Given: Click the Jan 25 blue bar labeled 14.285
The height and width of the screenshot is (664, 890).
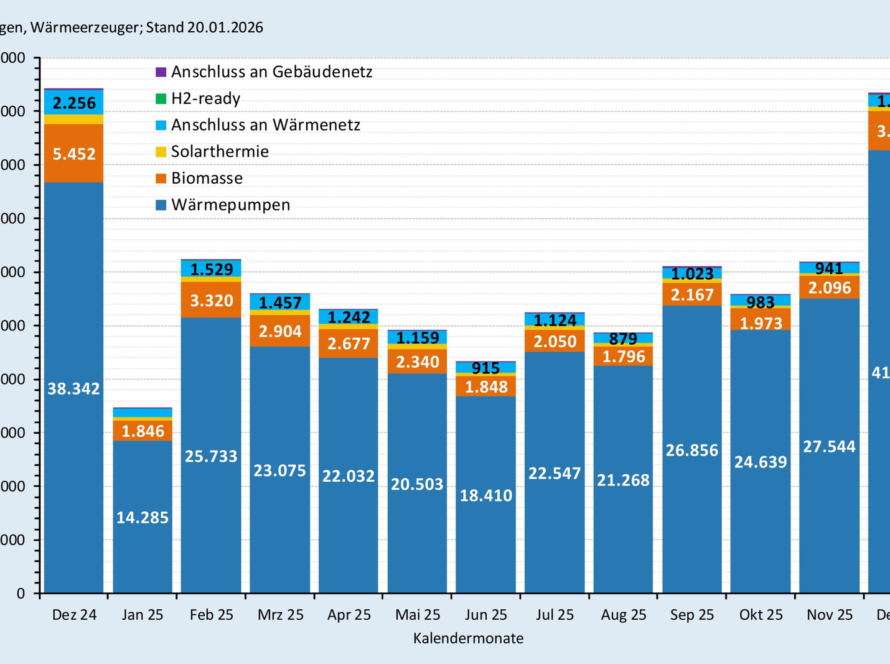Looking at the screenshot, I should (142, 517).
